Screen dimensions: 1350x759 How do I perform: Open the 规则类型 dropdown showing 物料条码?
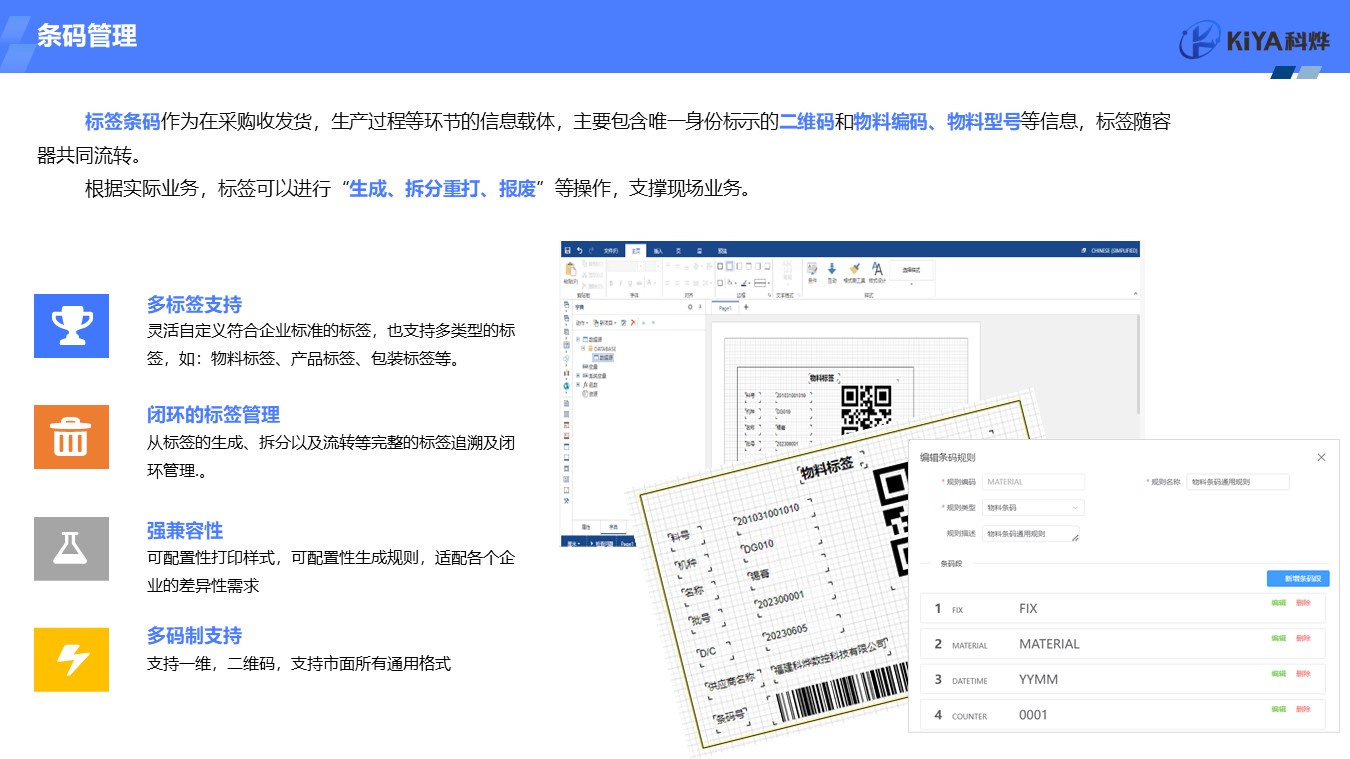pyautogui.click(x=1032, y=508)
